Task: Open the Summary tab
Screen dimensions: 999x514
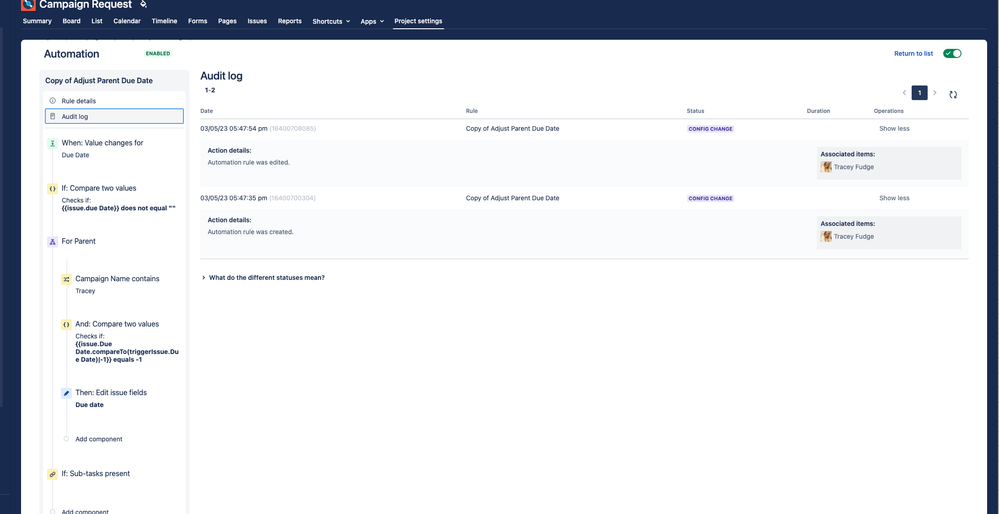Action: 37,21
